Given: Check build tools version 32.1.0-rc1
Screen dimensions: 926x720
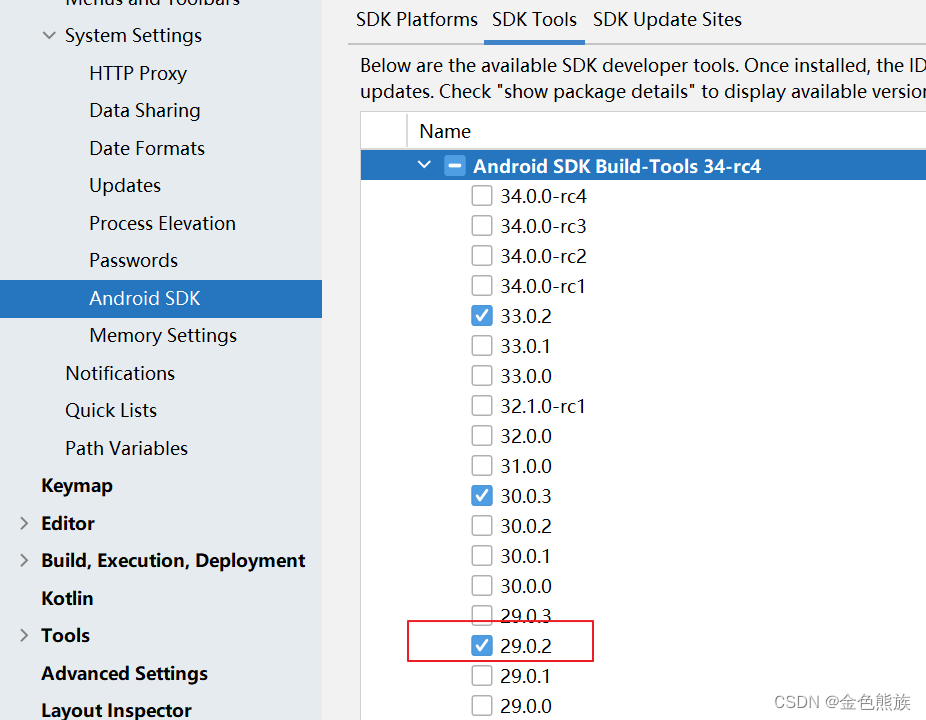Looking at the screenshot, I should [482, 406].
